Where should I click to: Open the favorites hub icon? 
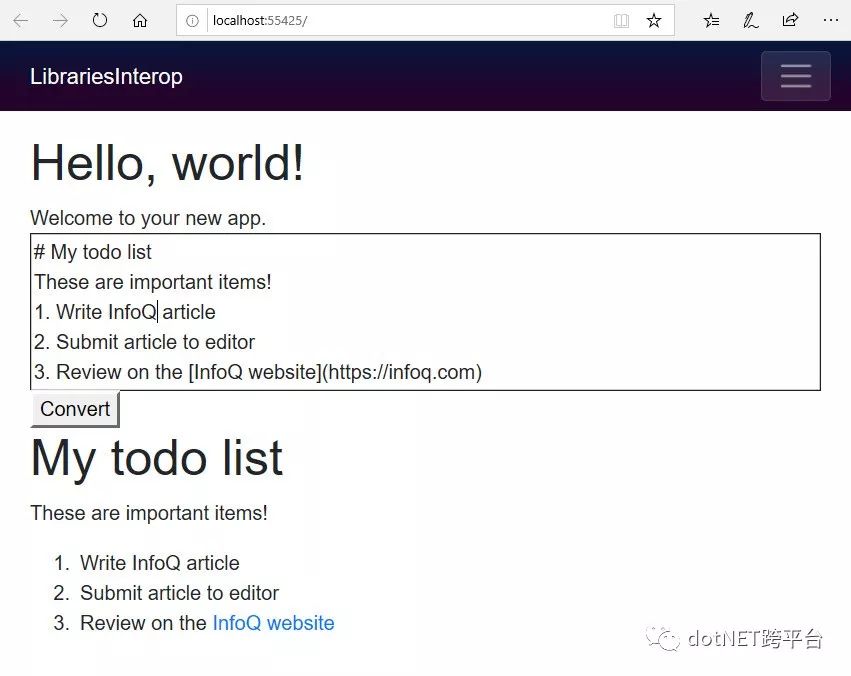[711, 21]
